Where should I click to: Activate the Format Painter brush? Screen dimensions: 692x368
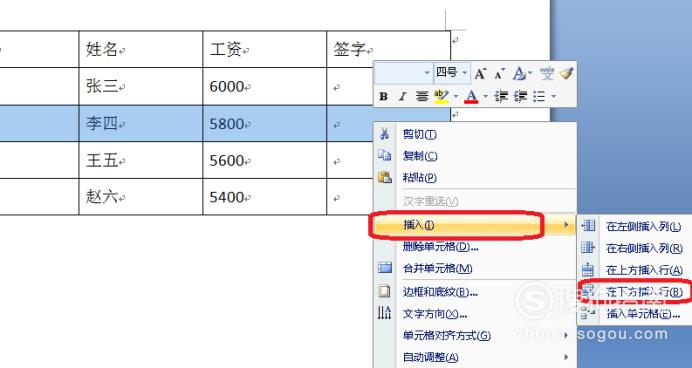[566, 74]
